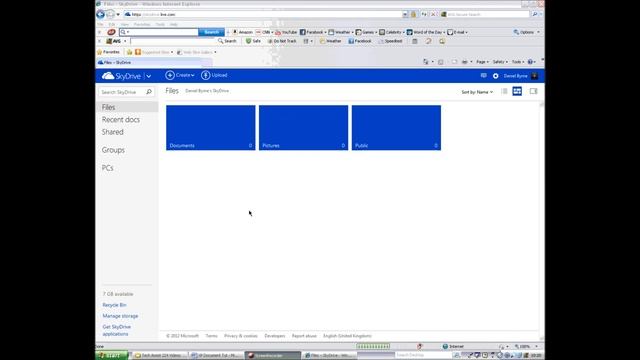
Task: Toggle the details pane icon
Action: tap(533, 91)
